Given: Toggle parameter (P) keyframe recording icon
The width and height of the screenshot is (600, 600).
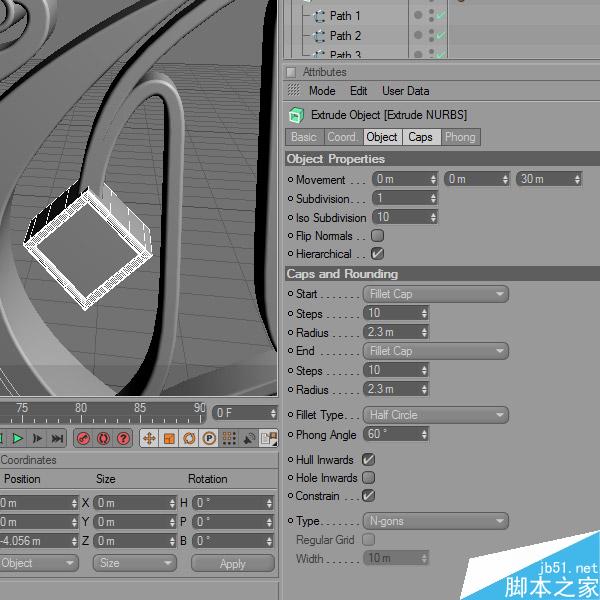Looking at the screenshot, I should [209, 439].
